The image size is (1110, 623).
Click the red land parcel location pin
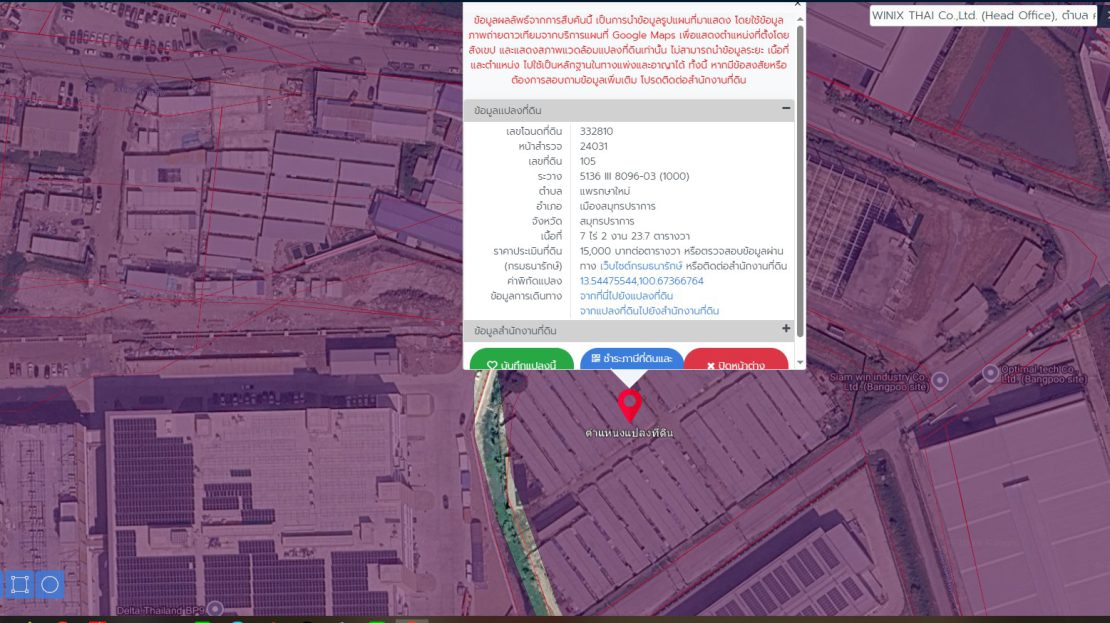point(629,405)
